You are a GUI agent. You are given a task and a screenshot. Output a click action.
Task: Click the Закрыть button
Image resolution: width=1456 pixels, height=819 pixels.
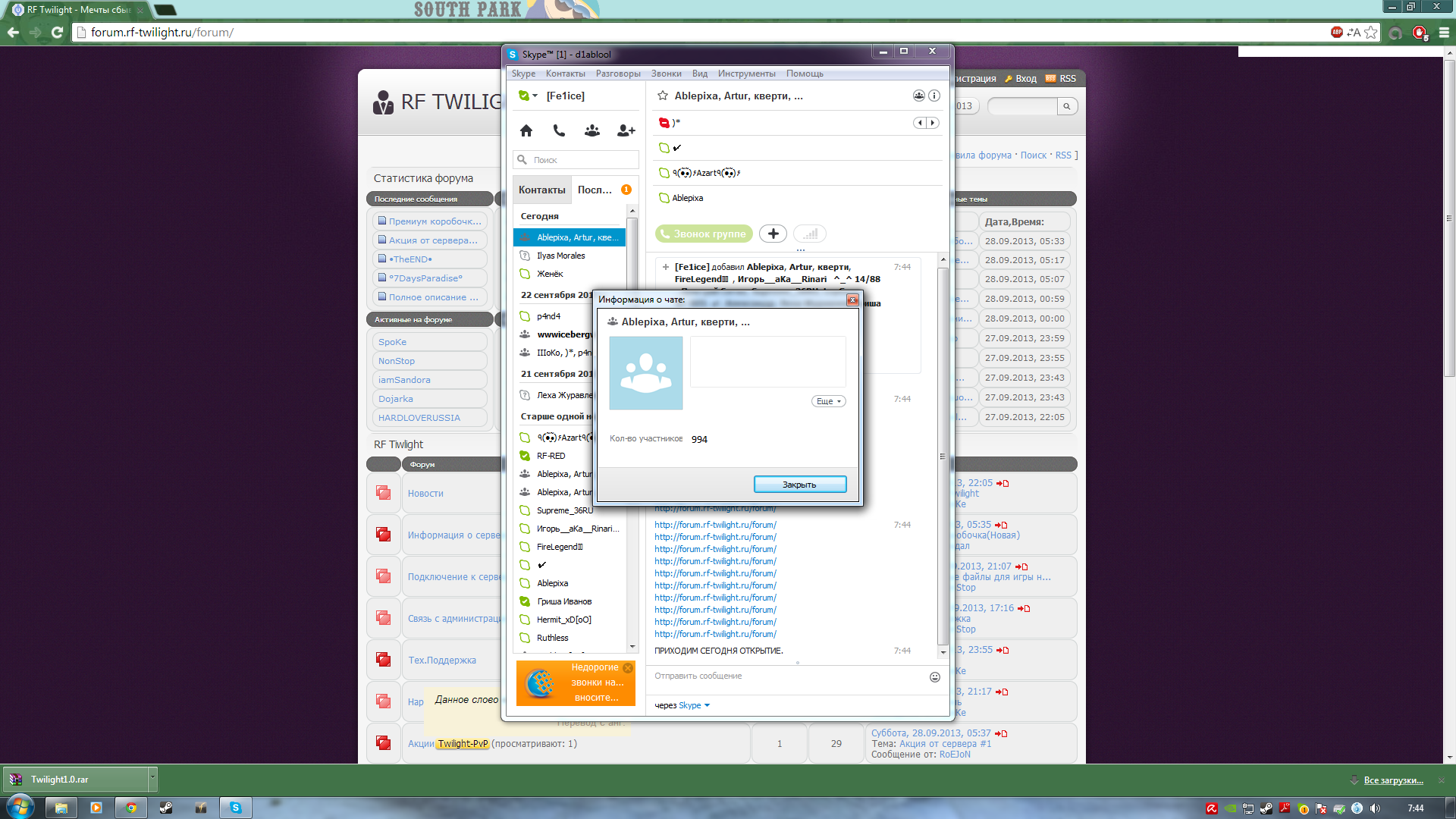[x=800, y=485]
